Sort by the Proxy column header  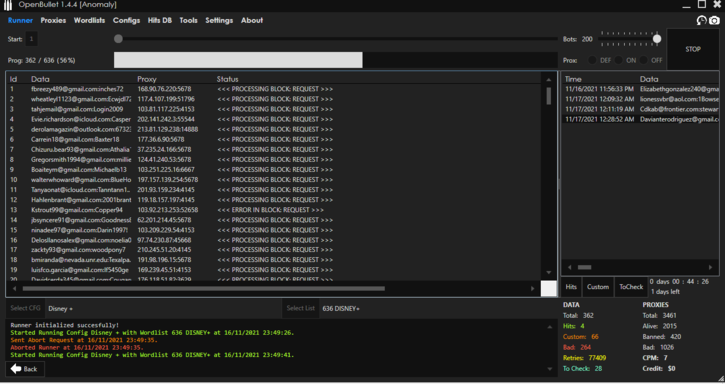[x=147, y=79]
